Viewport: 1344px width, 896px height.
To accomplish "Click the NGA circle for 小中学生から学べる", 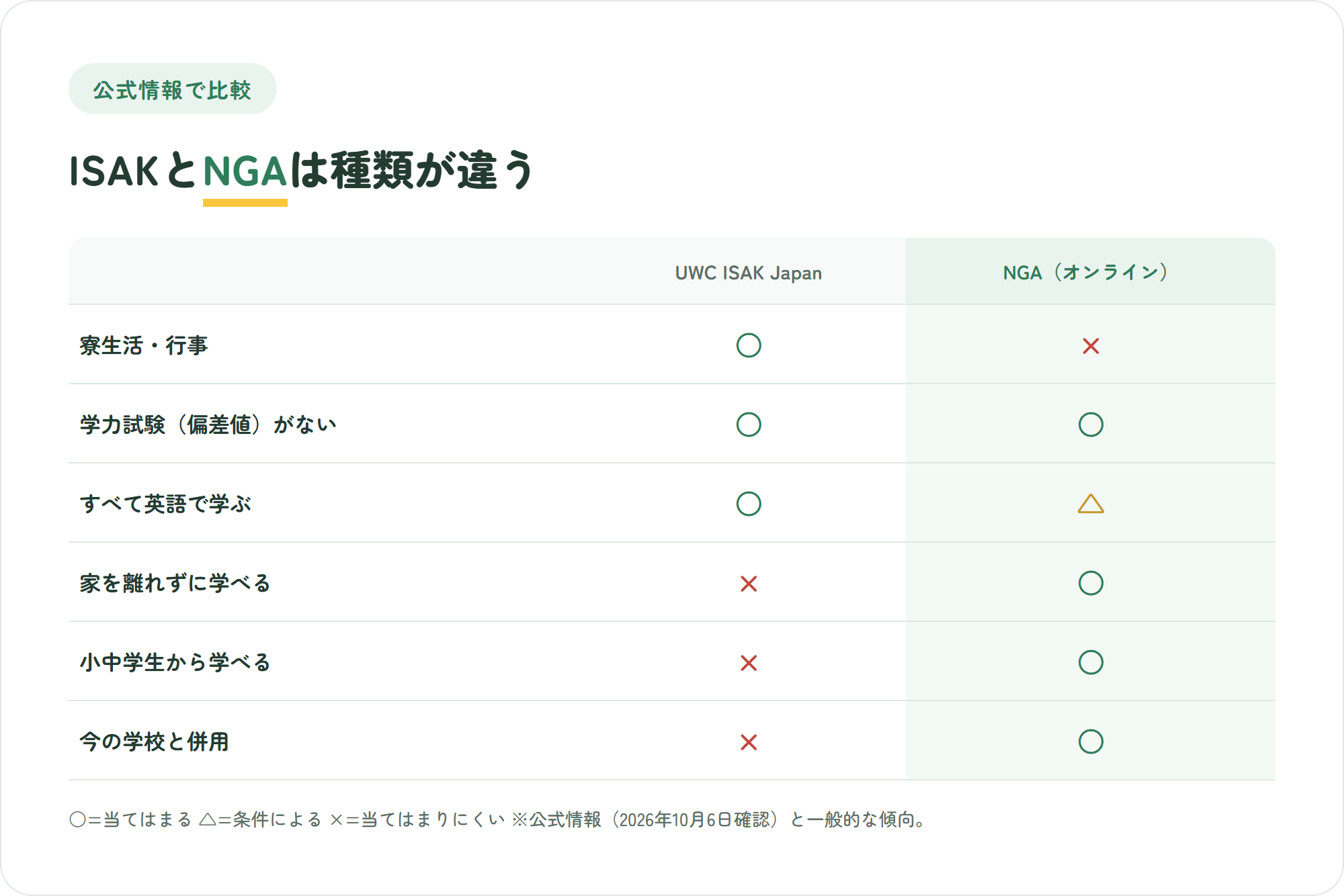I will pyautogui.click(x=1091, y=662).
